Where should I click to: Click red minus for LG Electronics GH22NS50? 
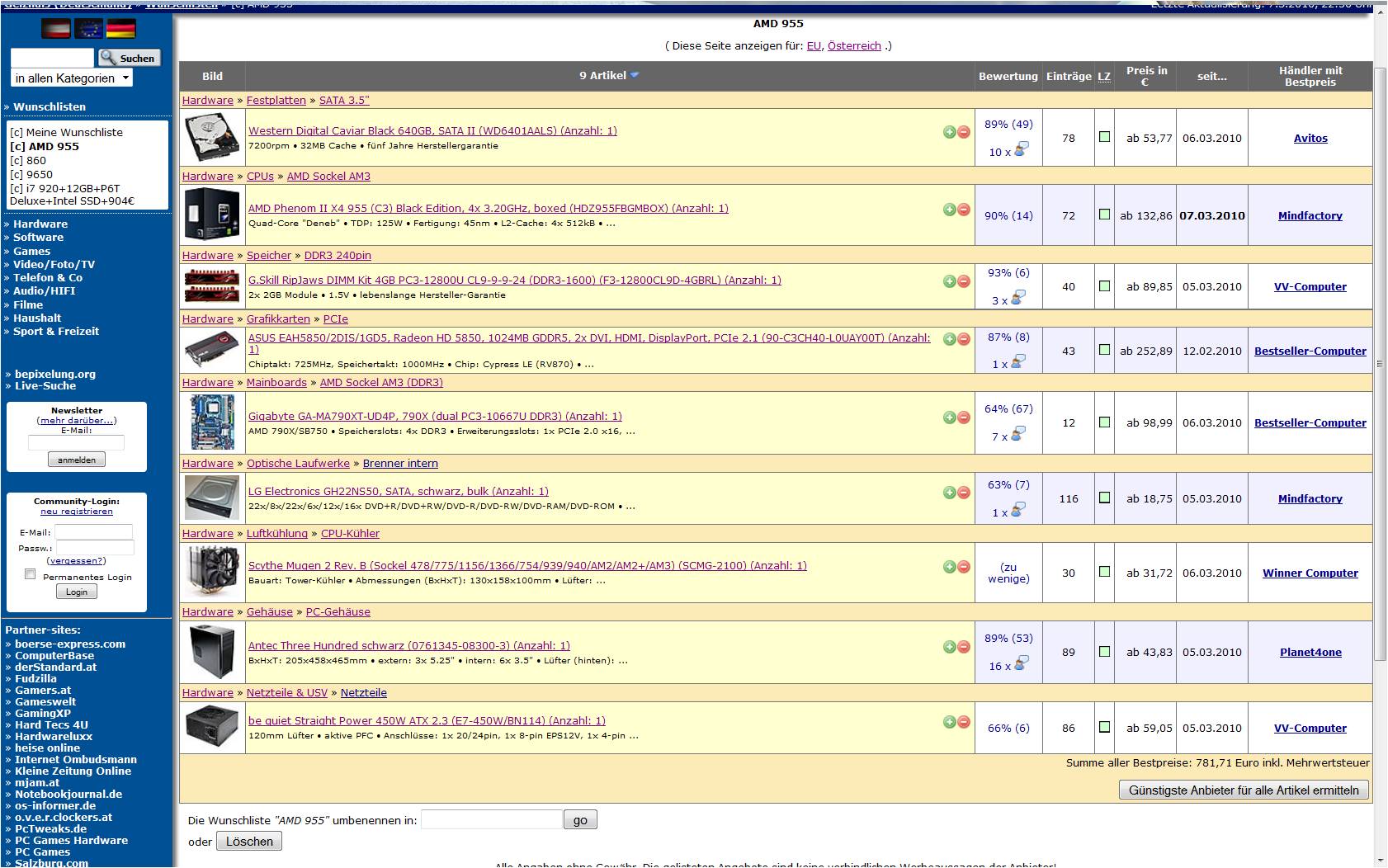(963, 493)
